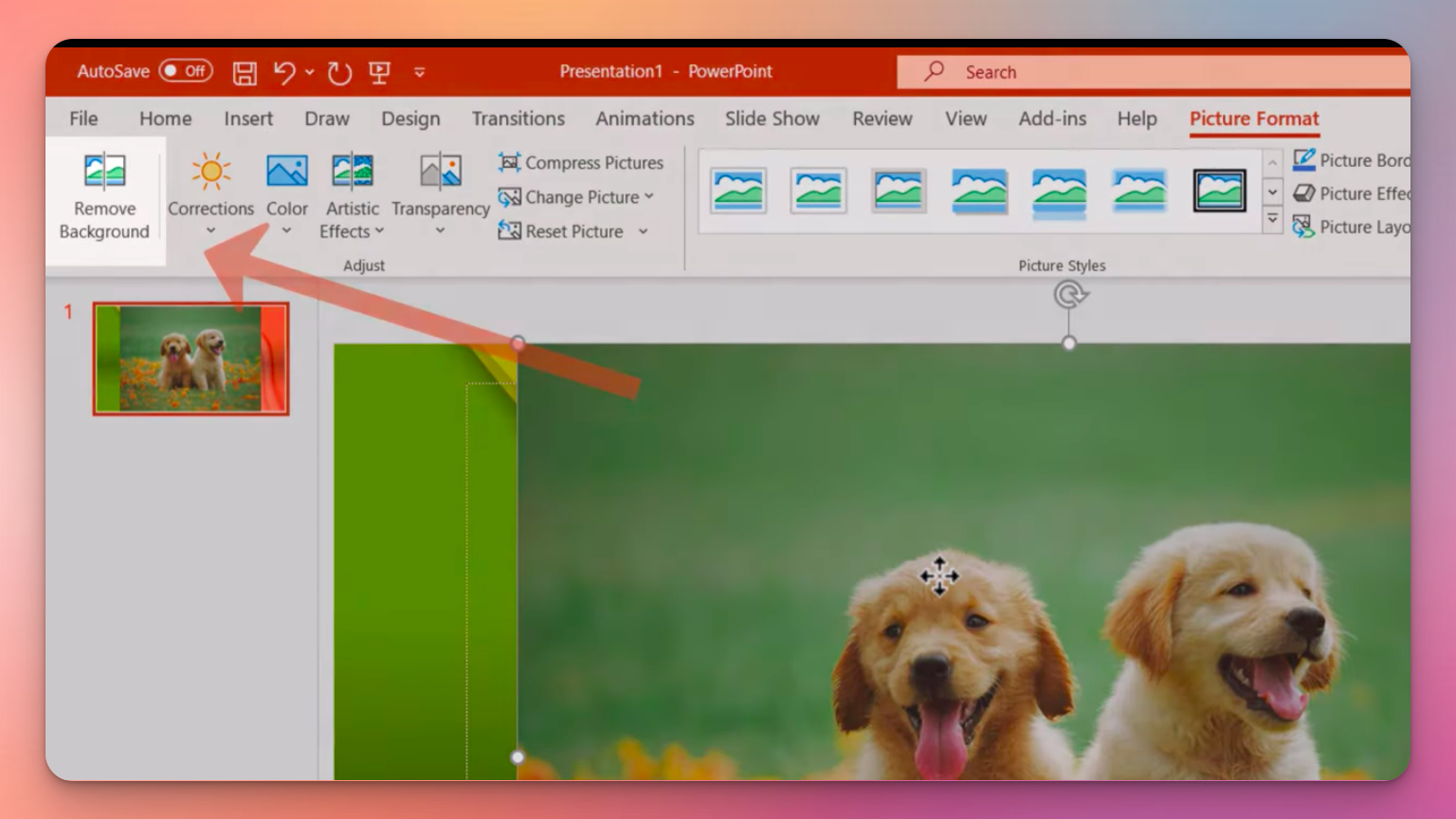Select the Remove Background tool

(x=104, y=194)
